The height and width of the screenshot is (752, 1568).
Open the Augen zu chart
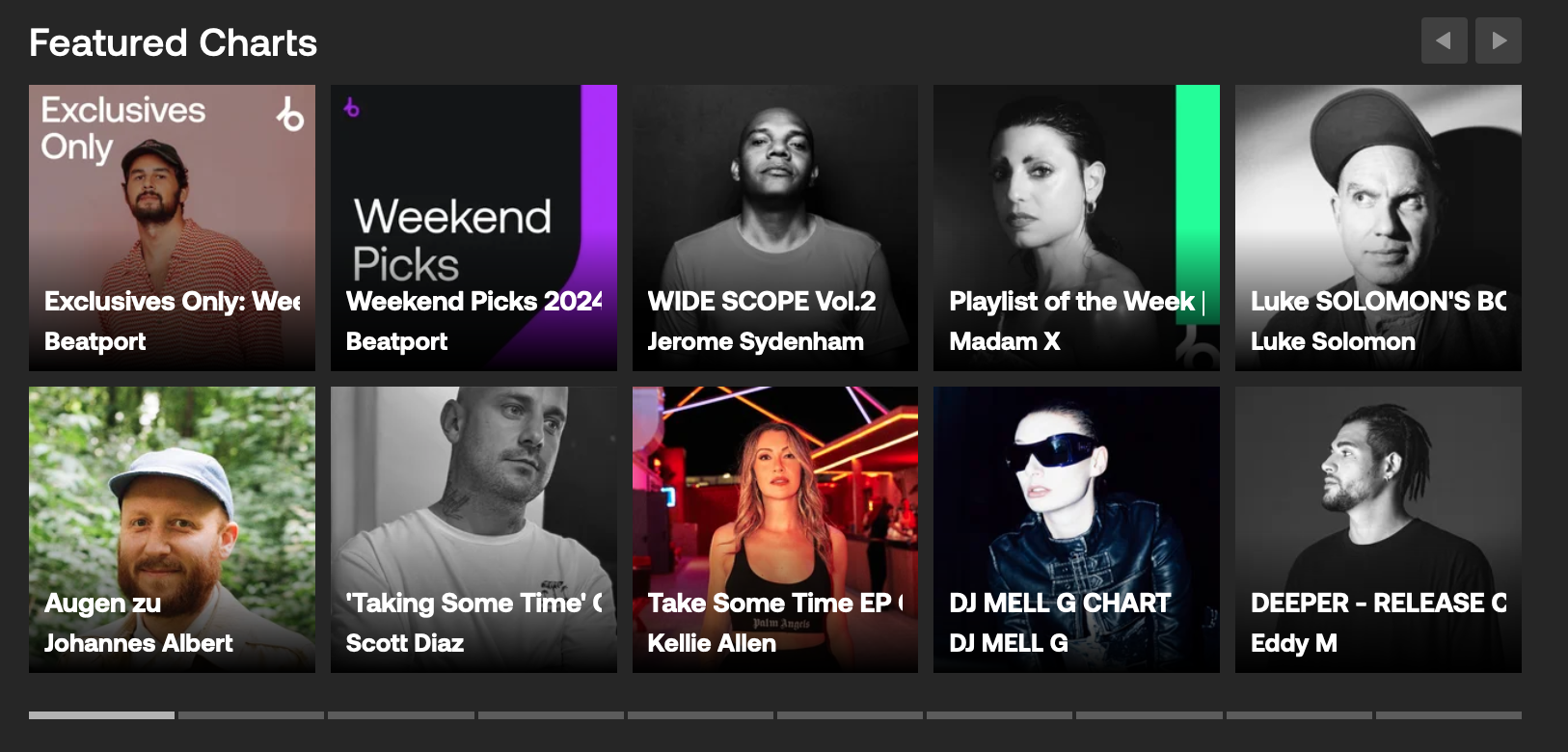[x=172, y=529]
